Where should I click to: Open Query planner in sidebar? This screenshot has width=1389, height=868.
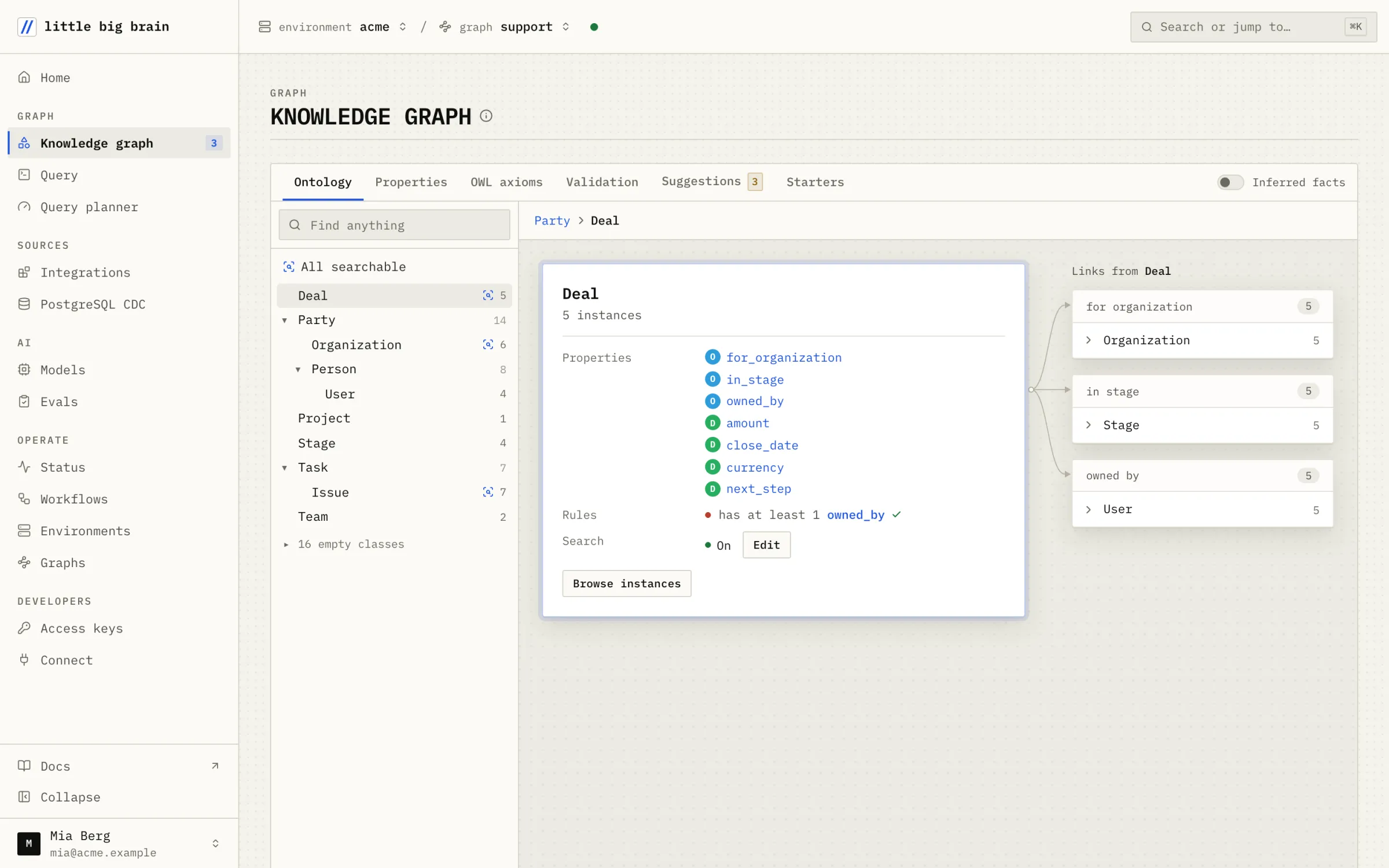(x=119, y=207)
